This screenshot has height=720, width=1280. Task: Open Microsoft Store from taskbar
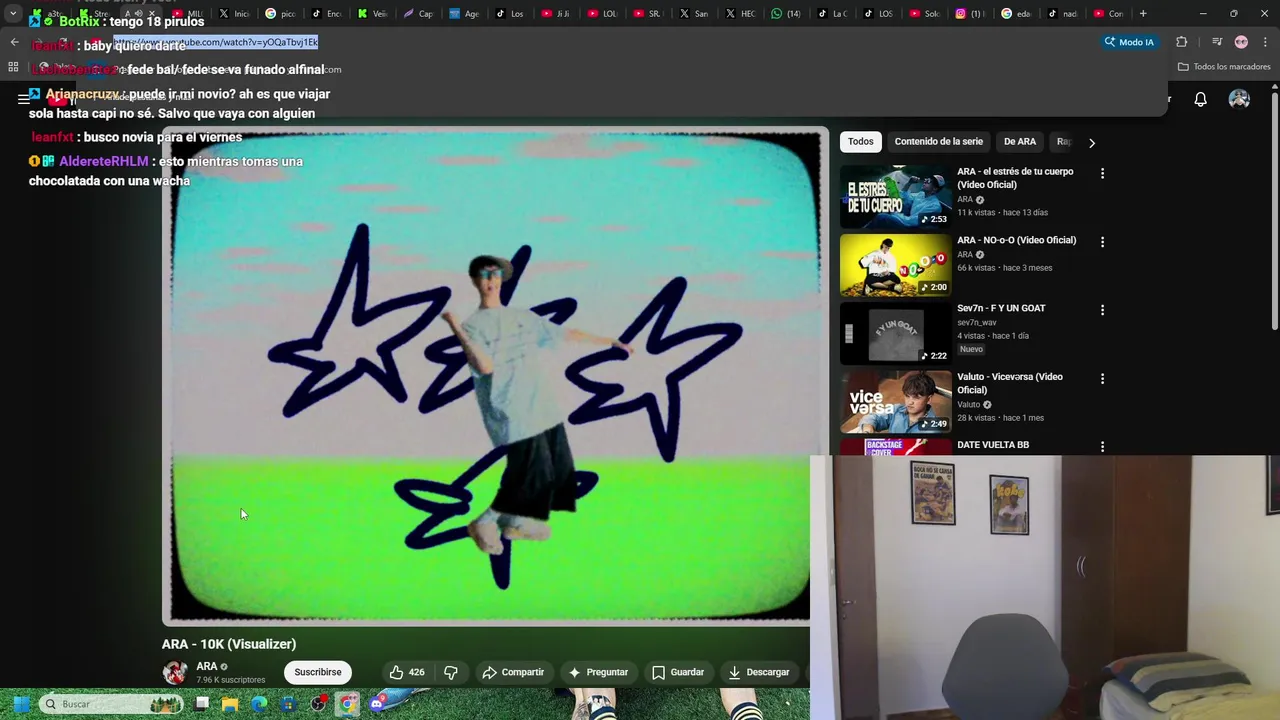tap(289, 704)
